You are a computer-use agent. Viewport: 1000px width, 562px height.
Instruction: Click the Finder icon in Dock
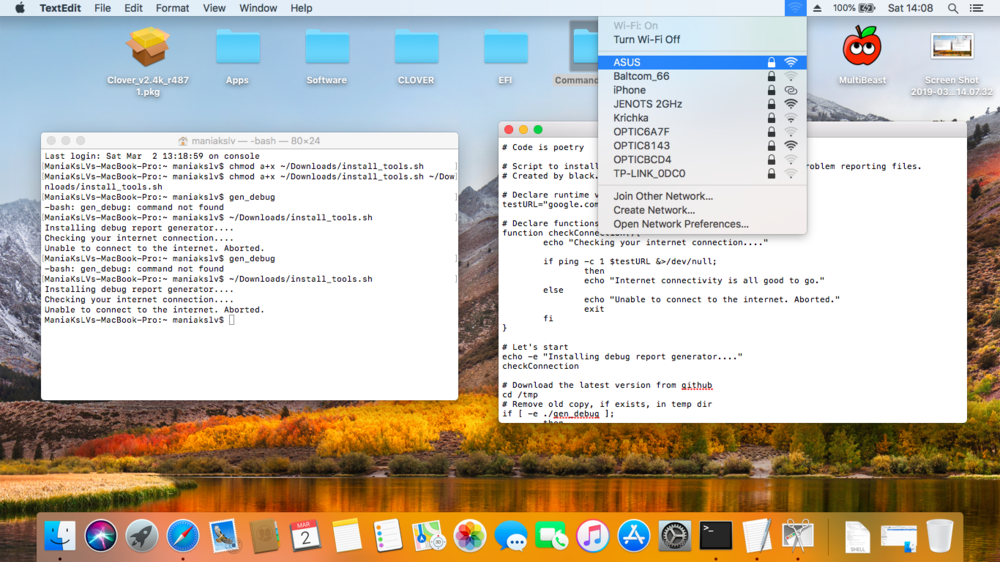(x=60, y=536)
